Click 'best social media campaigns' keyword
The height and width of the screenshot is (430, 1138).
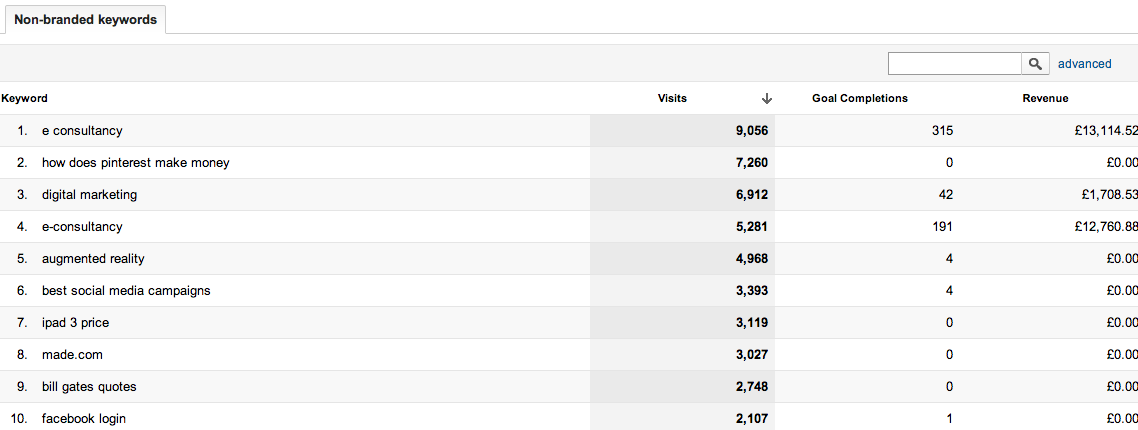pos(126,291)
